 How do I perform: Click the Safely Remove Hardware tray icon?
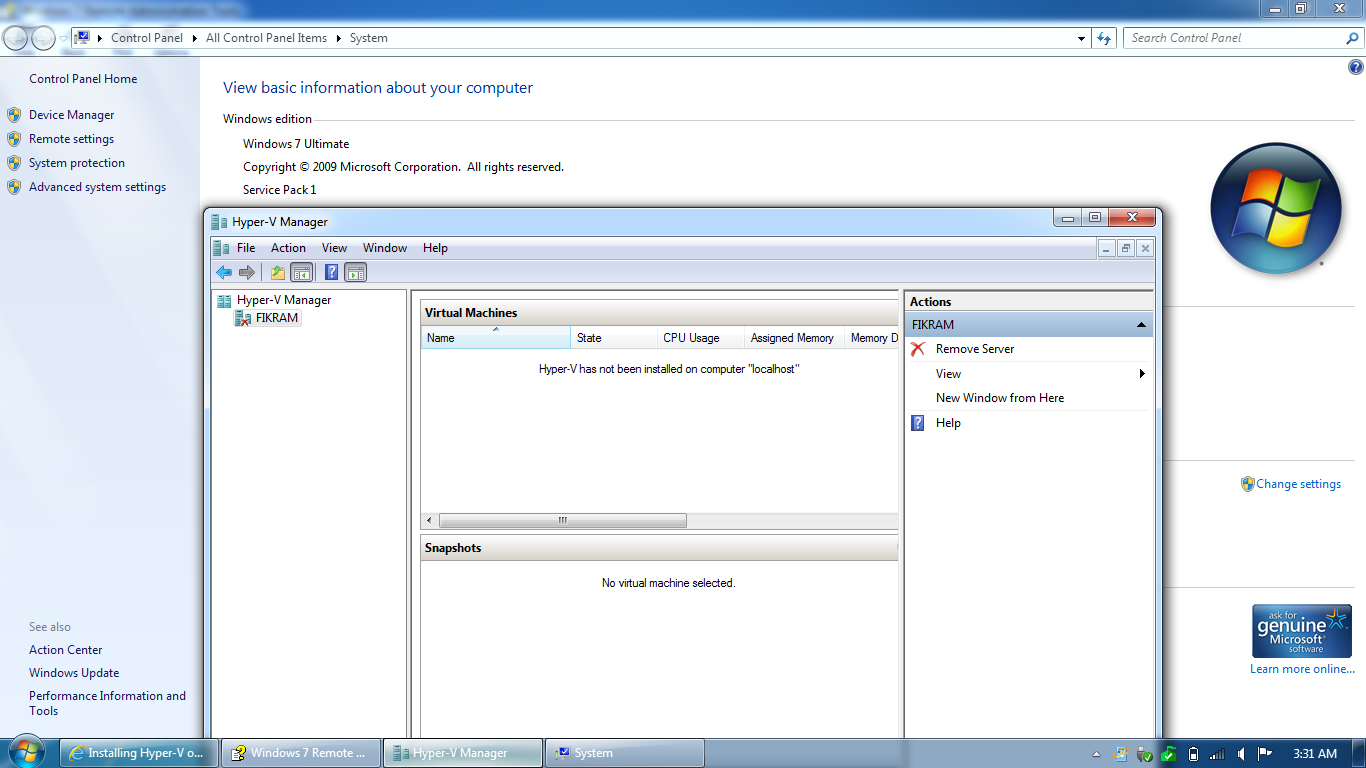[1145, 754]
